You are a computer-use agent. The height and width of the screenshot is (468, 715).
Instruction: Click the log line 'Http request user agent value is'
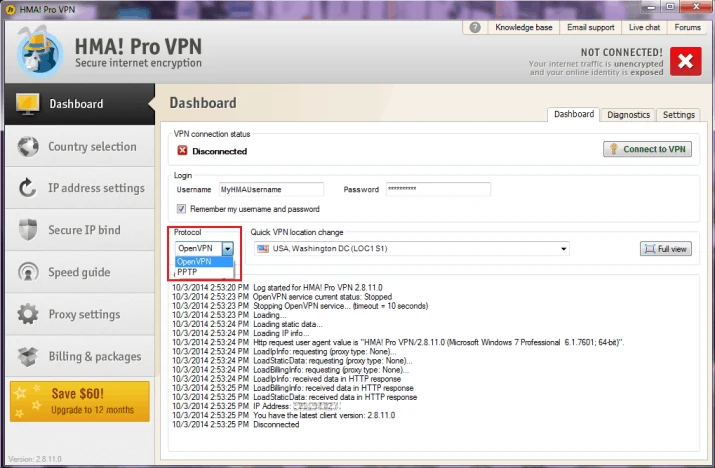pos(398,342)
